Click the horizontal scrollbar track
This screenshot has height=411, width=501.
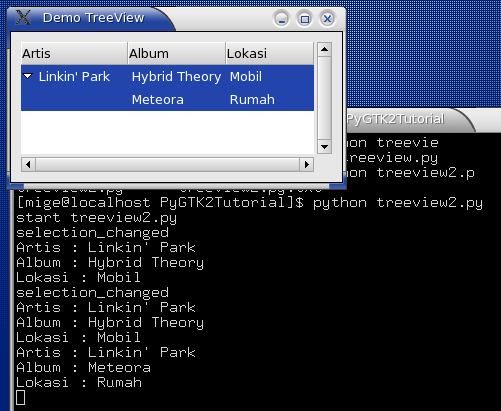point(167,164)
